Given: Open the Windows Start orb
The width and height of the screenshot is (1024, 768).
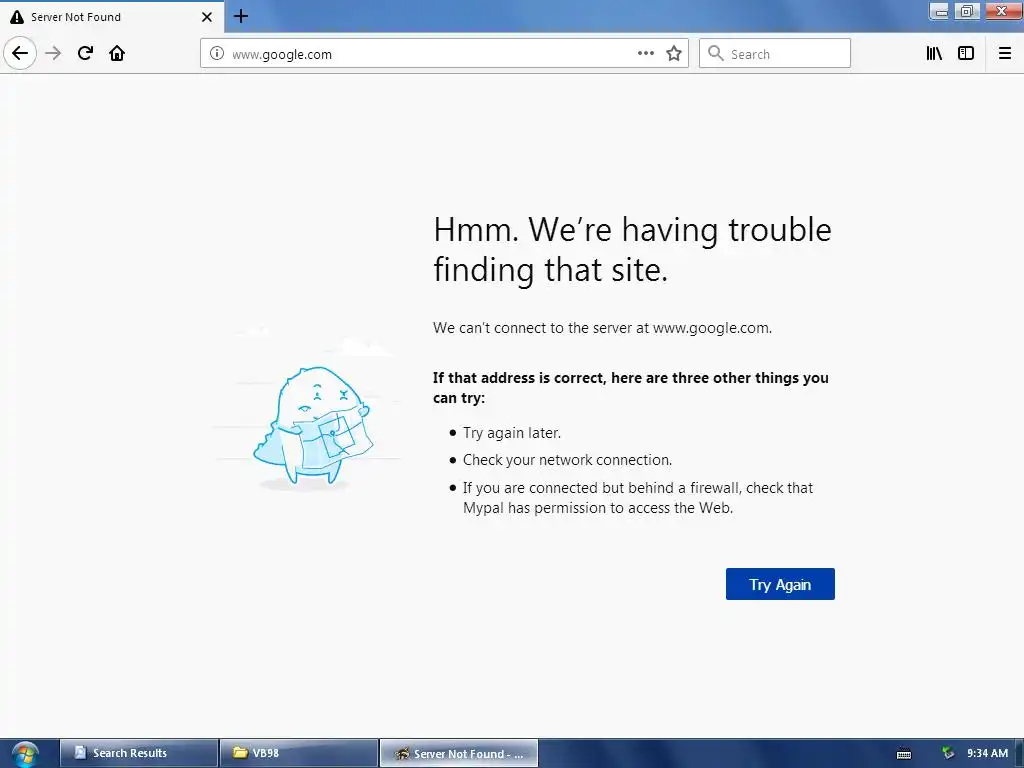Looking at the screenshot, I should [25, 754].
